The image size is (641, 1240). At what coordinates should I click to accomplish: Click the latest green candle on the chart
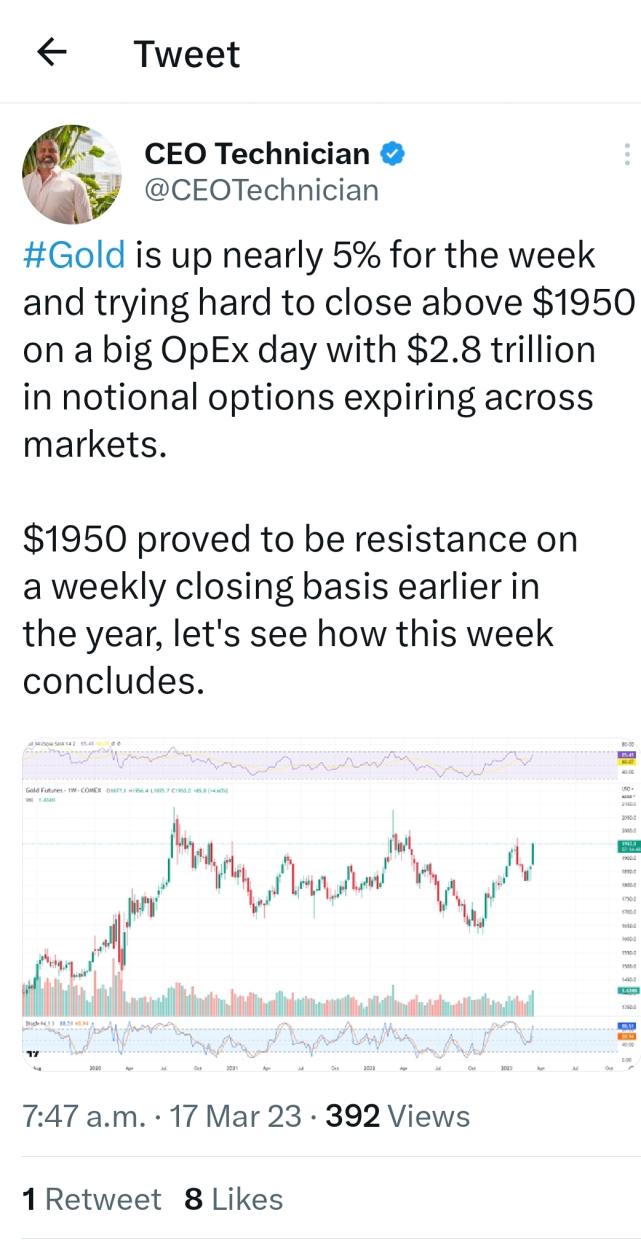click(x=534, y=856)
